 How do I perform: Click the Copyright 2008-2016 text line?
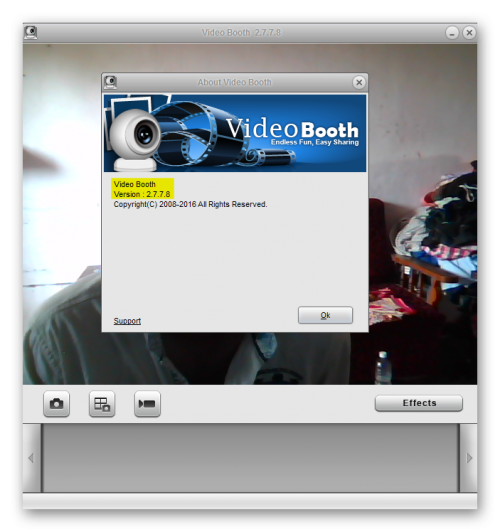[190, 204]
